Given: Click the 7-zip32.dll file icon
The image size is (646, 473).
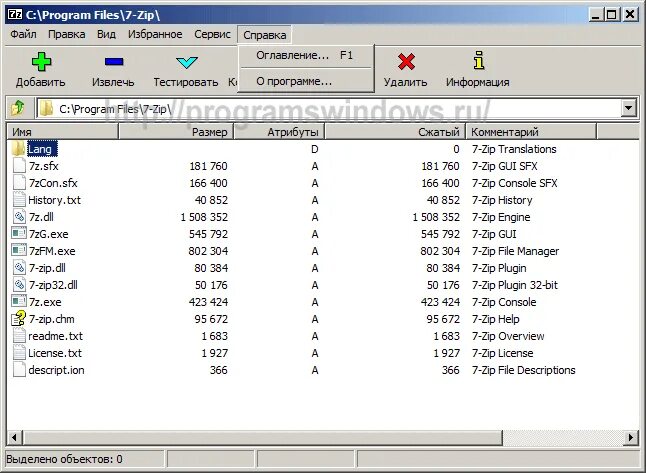Looking at the screenshot, I should pos(19,285).
